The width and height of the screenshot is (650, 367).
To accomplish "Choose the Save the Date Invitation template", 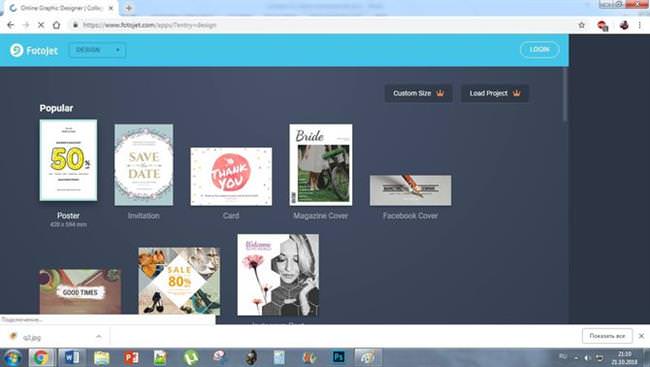I will pos(144,165).
